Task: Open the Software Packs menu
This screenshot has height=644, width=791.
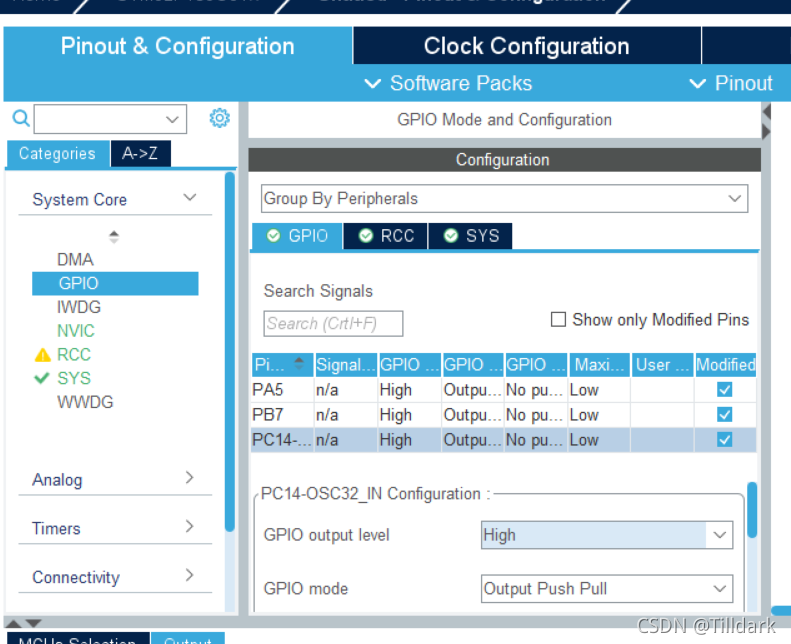Action: coord(448,84)
